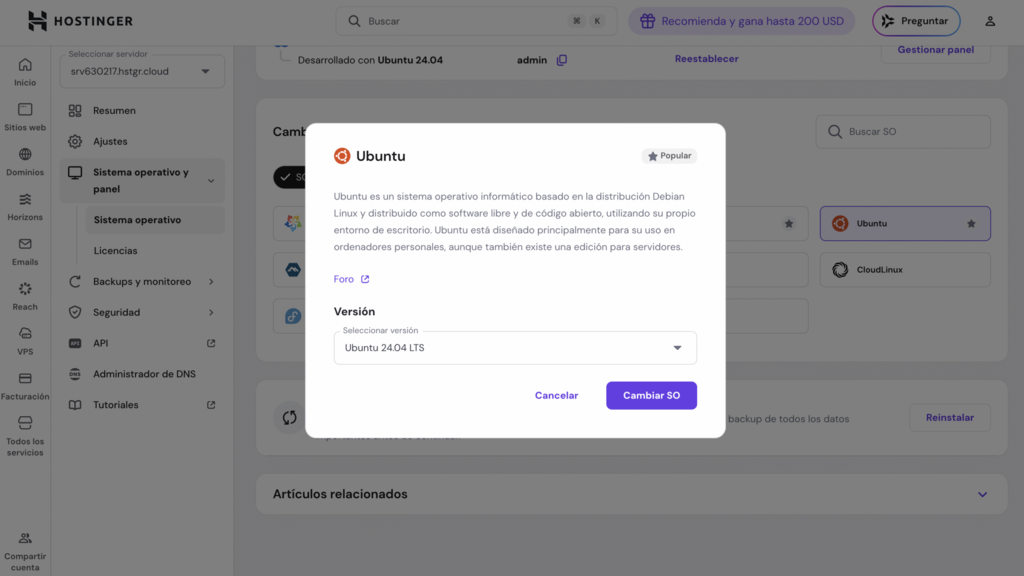Open the account profile icon top right
This screenshot has width=1024, height=576.
click(x=989, y=20)
